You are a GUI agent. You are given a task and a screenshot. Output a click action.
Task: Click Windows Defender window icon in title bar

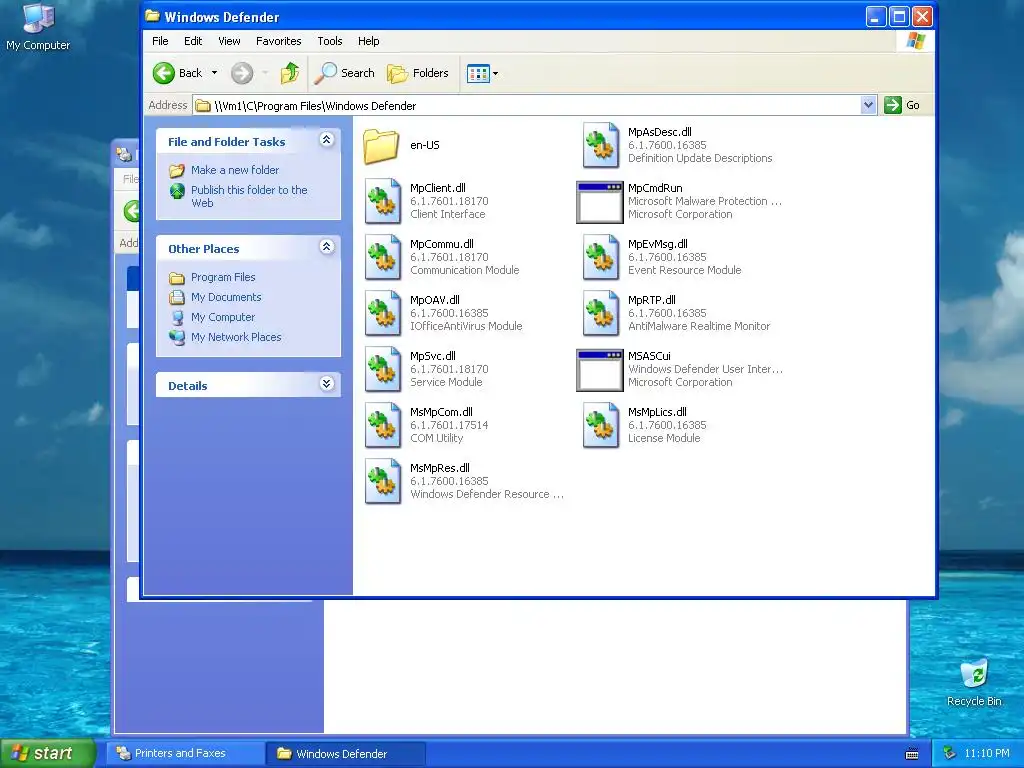[152, 16]
